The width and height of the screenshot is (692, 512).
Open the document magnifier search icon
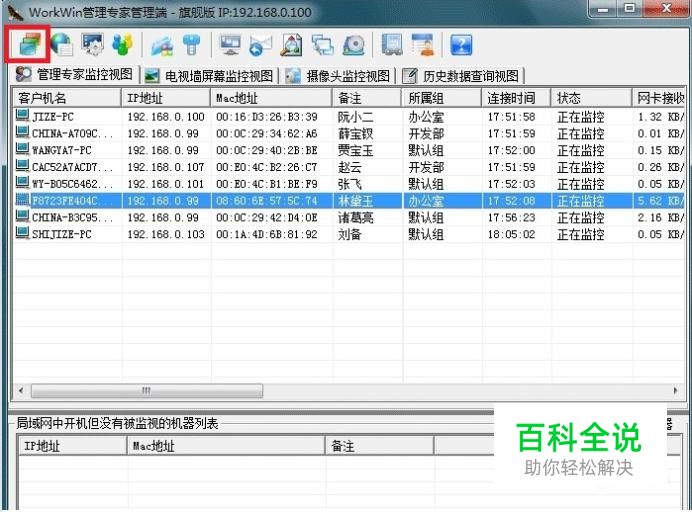point(291,45)
